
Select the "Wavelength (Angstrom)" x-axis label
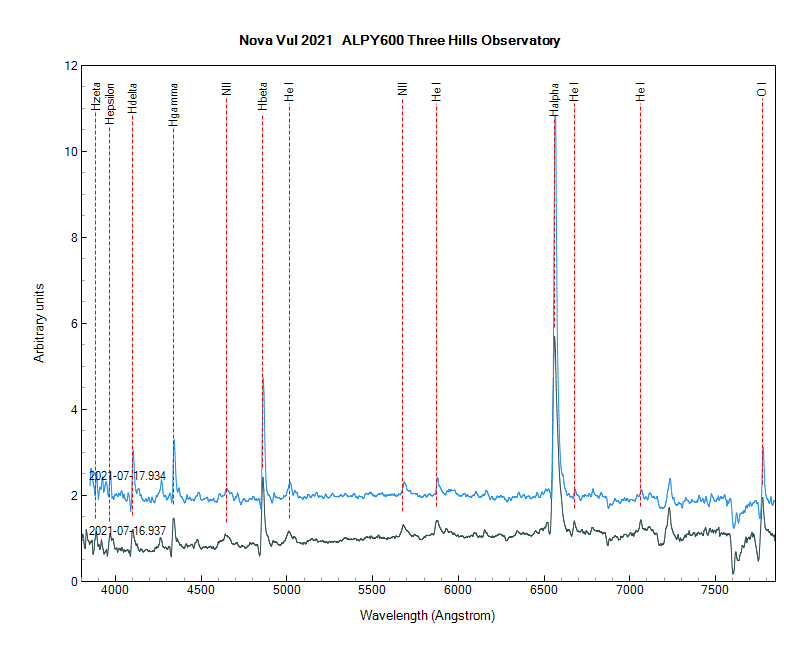pos(428,616)
